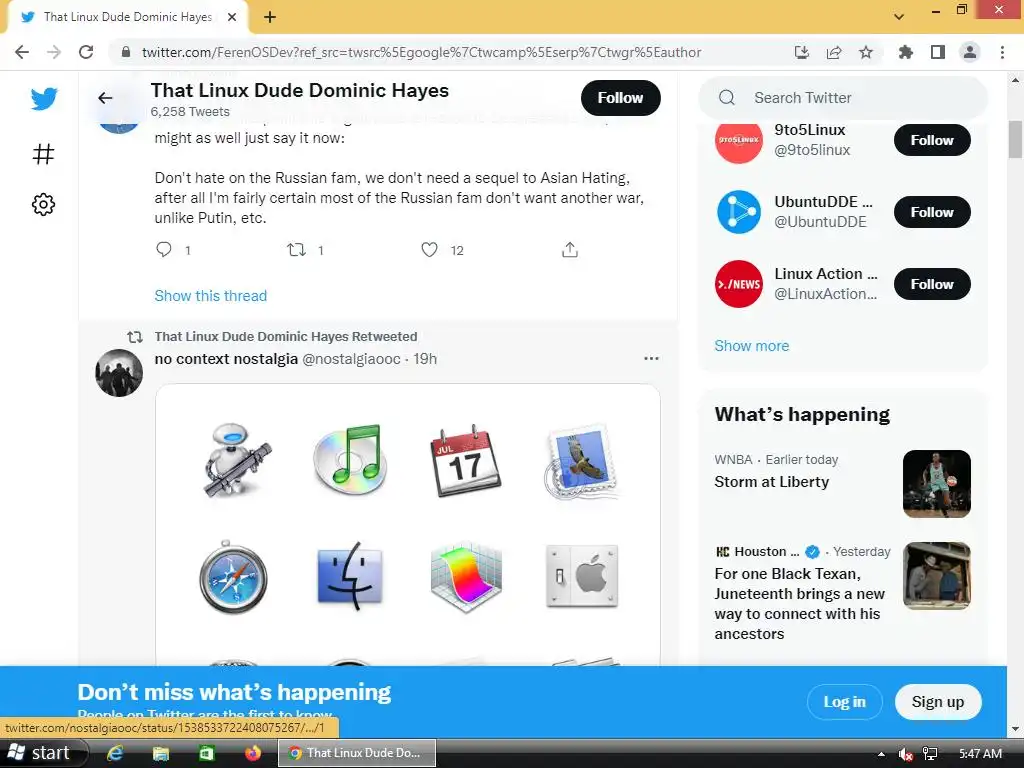
Task: Click the share page icon in address bar
Action: (834, 52)
